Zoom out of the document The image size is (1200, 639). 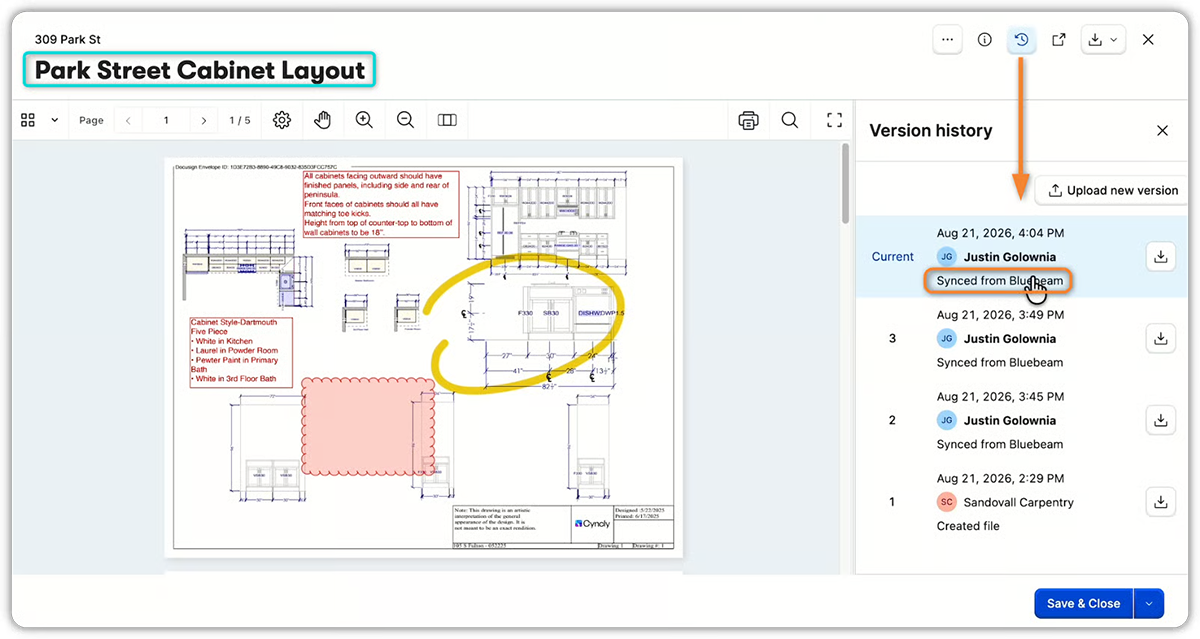[405, 120]
